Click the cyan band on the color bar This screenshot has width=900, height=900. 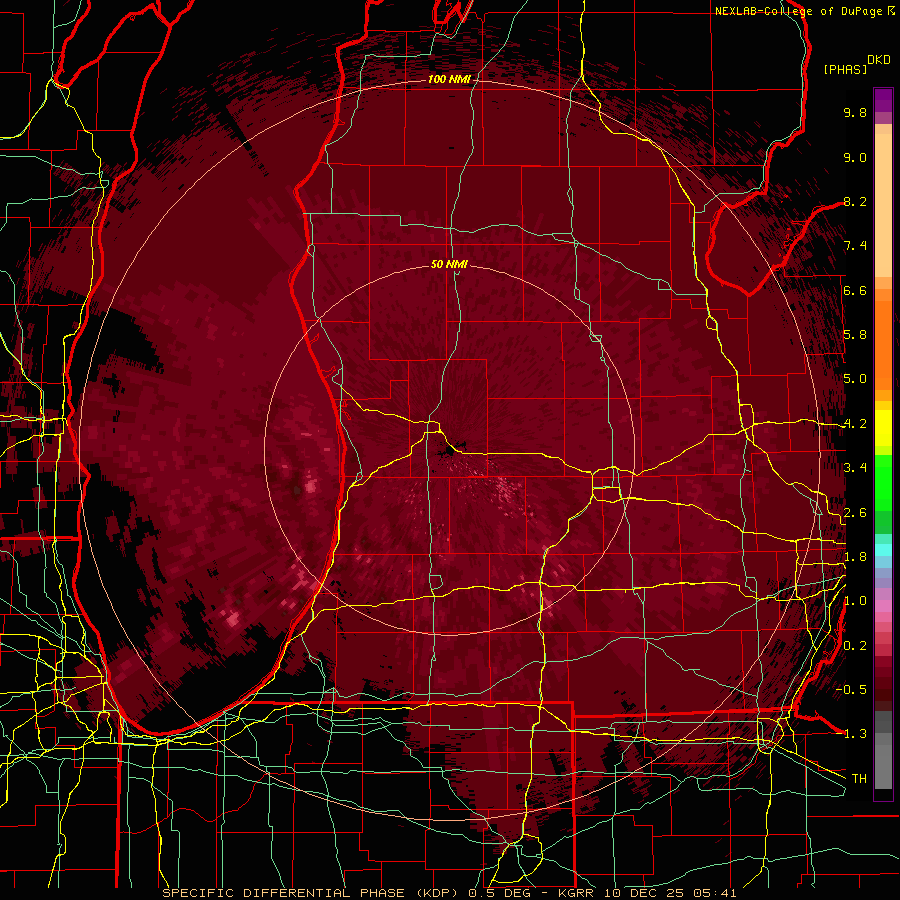pos(883,550)
